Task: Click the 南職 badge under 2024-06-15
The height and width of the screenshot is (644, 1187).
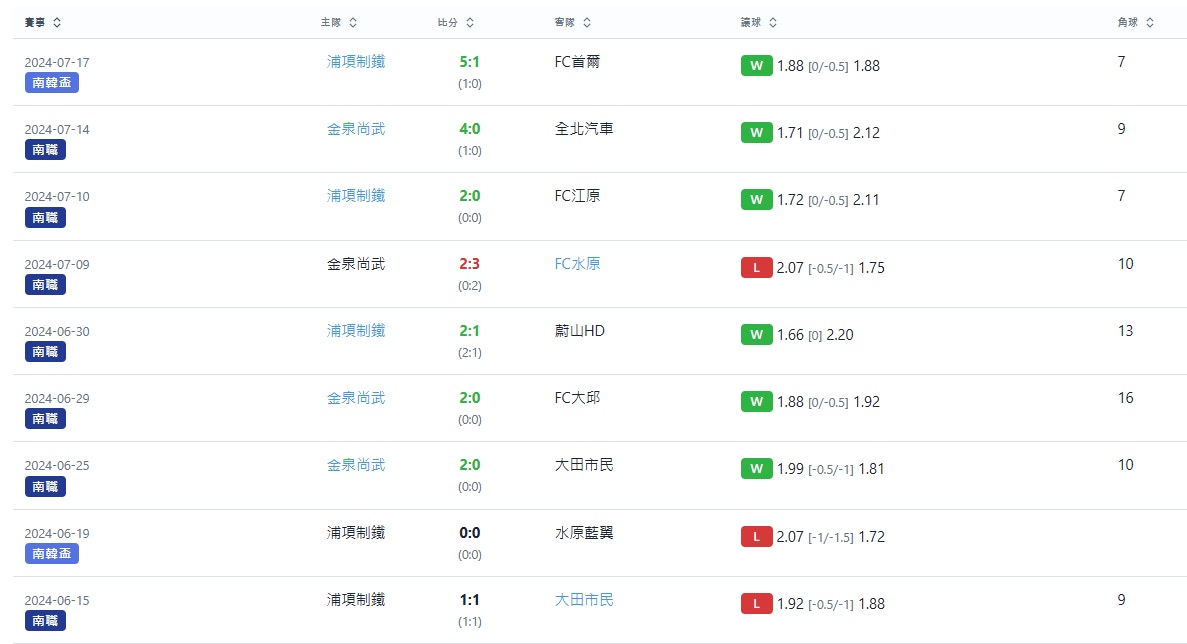Action: click(x=45, y=620)
